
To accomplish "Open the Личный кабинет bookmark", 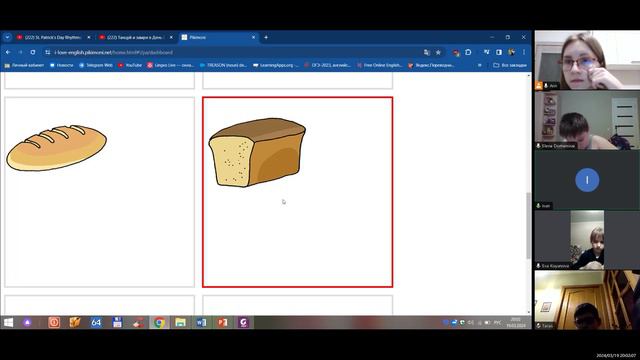I will [x=24, y=65].
